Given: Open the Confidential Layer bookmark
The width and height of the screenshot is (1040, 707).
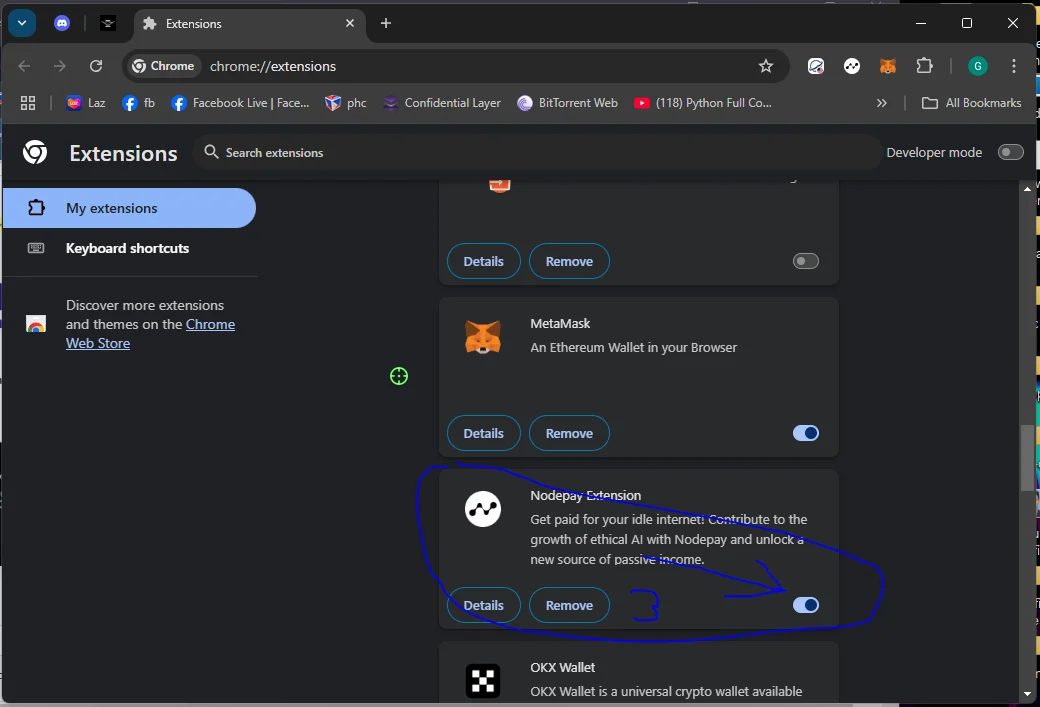Looking at the screenshot, I should tap(442, 103).
